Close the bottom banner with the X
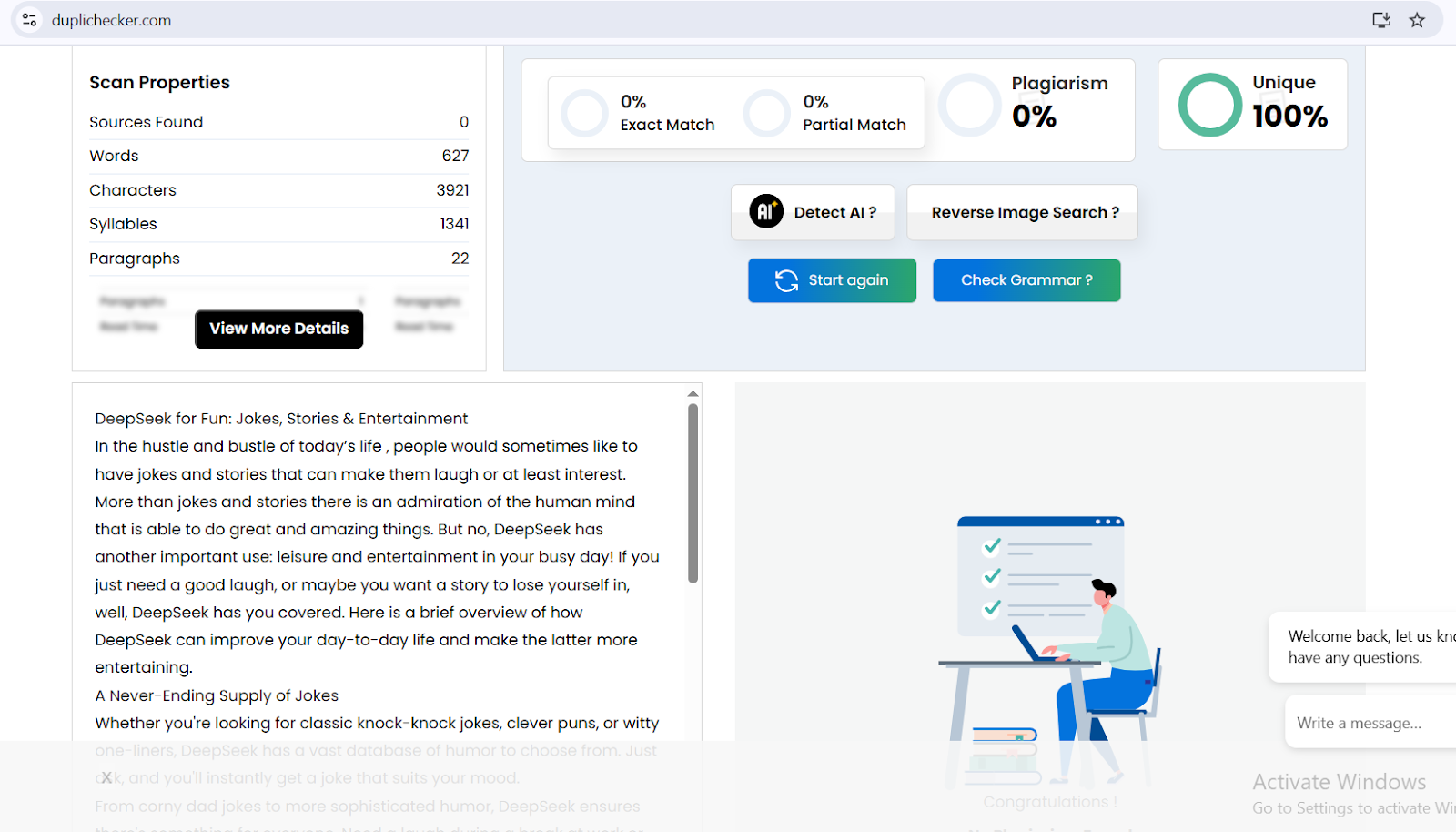The width and height of the screenshot is (1456, 832). click(106, 777)
